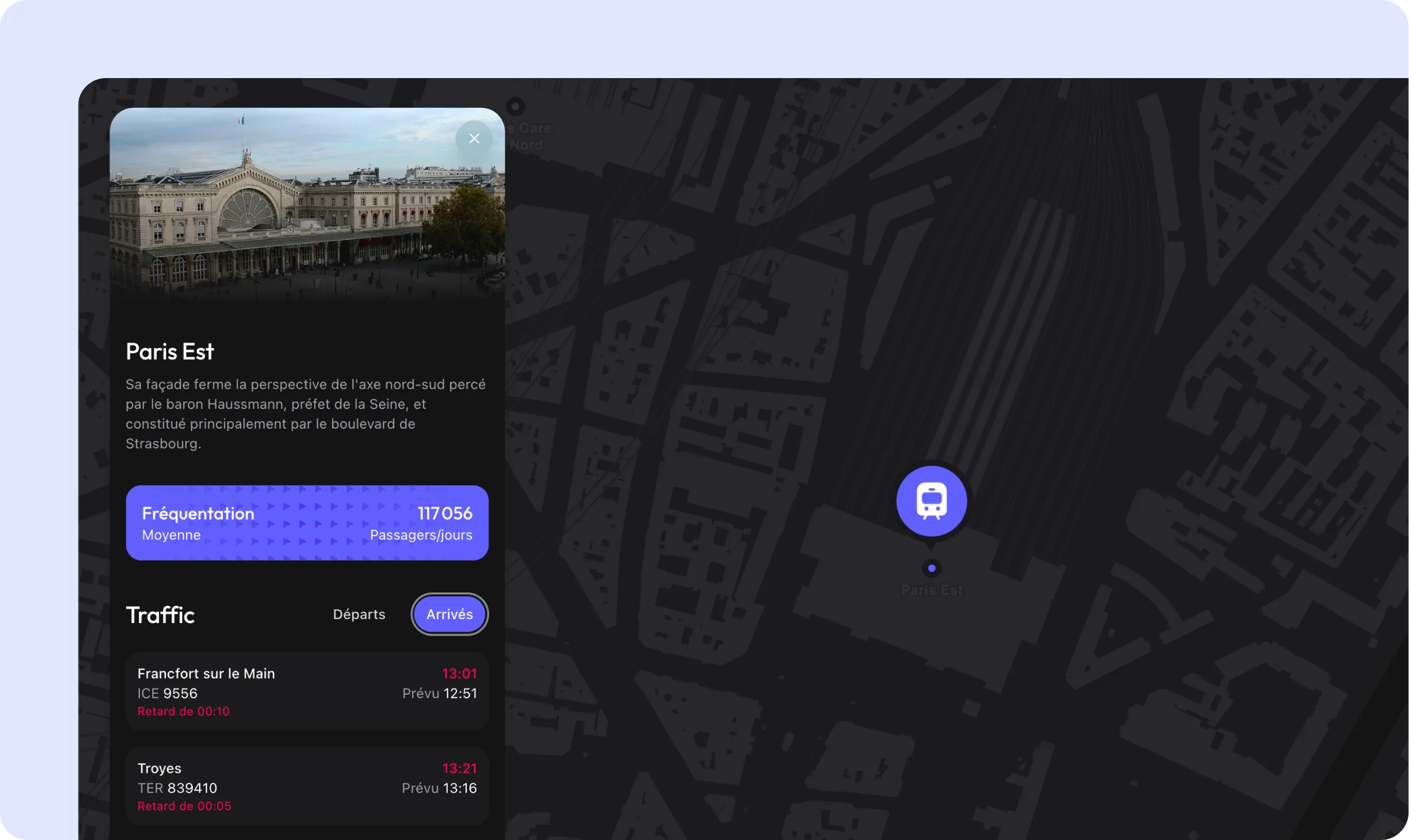Click the 'Retard de 00:05' delay notice

point(184,806)
